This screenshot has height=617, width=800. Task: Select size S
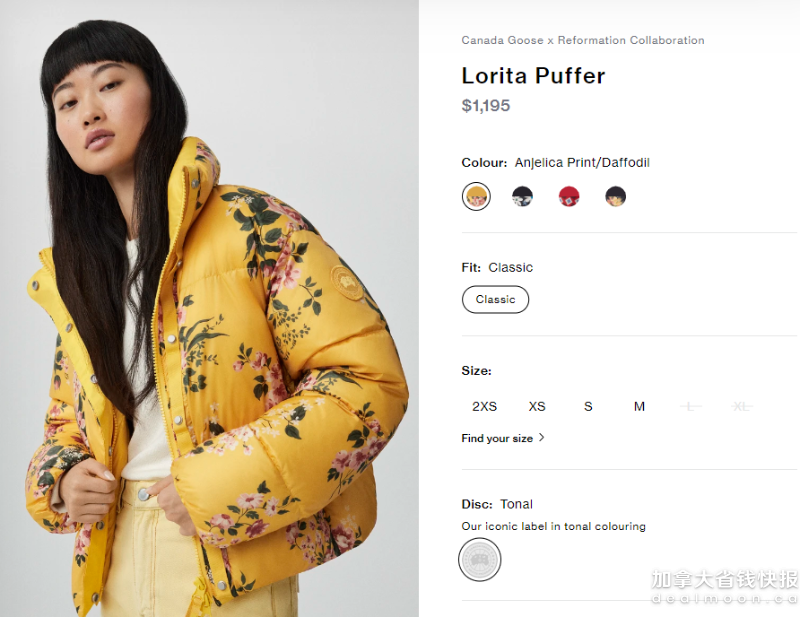pyautogui.click(x=588, y=406)
